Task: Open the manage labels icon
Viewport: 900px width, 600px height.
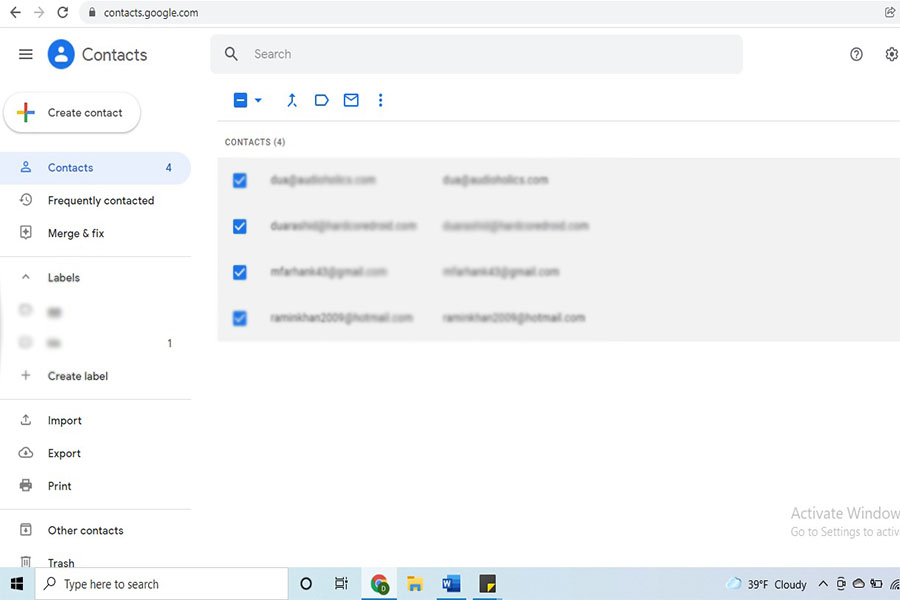Action: (322, 100)
